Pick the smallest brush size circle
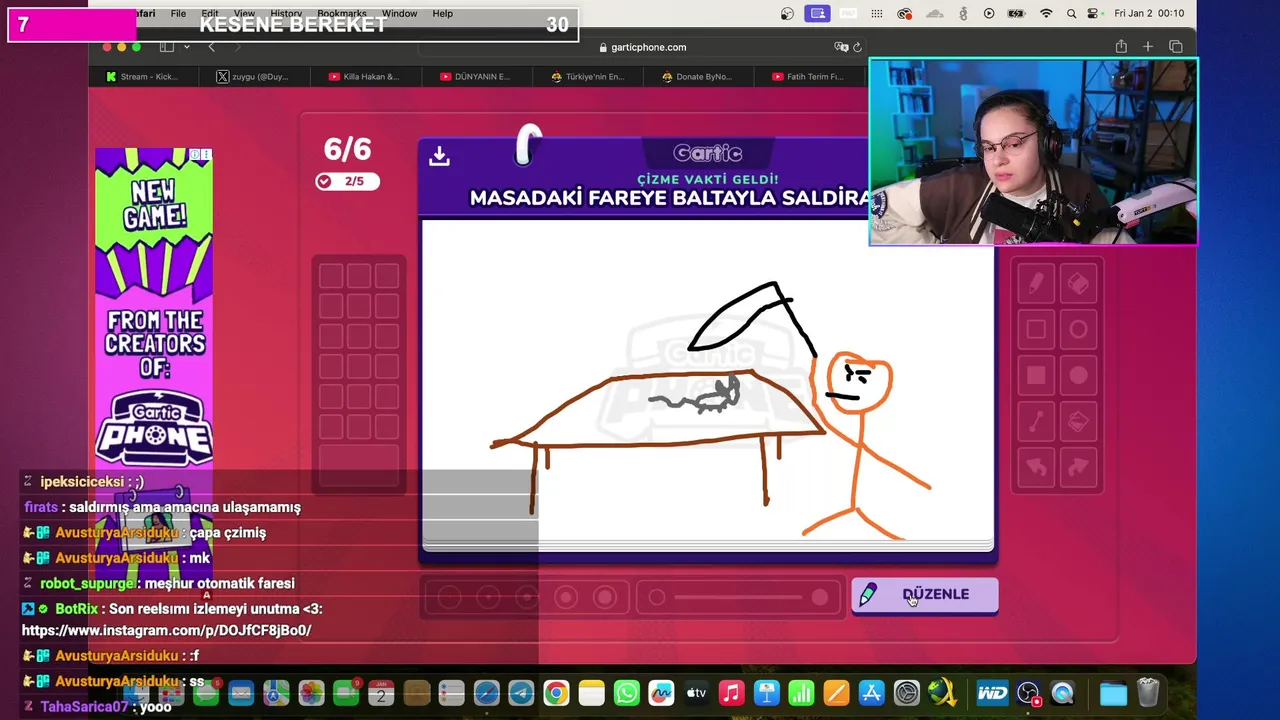The width and height of the screenshot is (1280, 720). pyautogui.click(x=449, y=597)
